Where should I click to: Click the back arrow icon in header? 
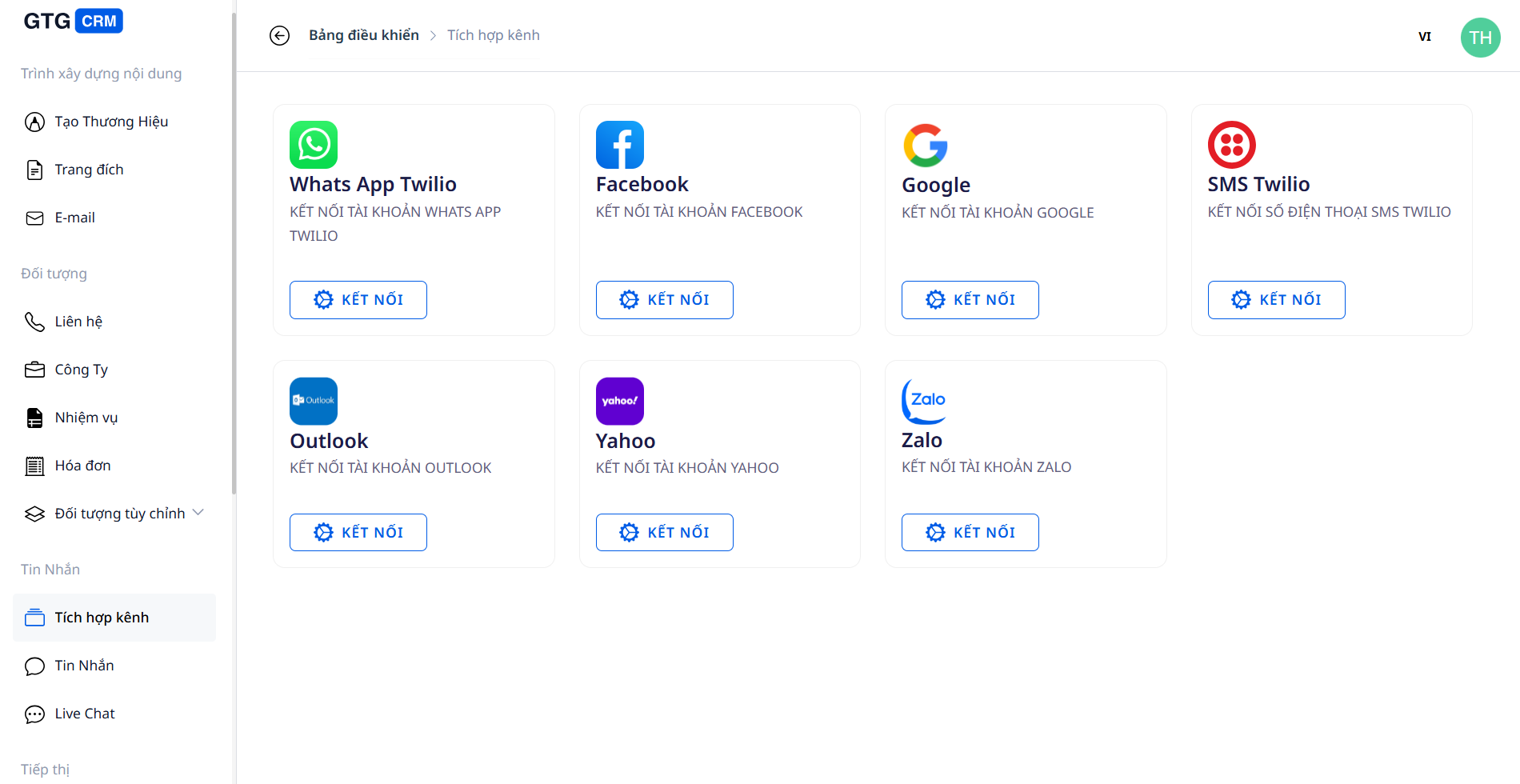279,36
